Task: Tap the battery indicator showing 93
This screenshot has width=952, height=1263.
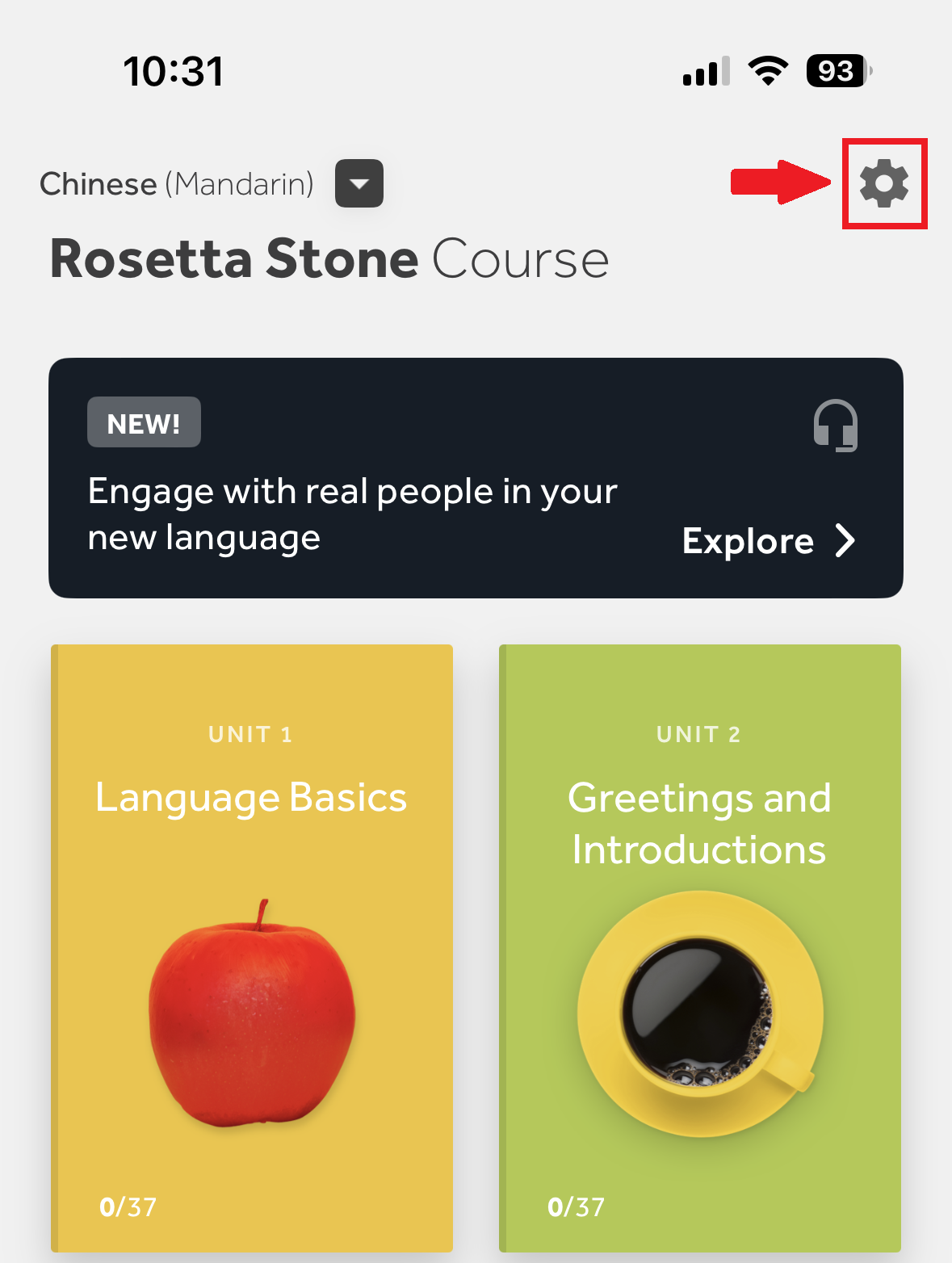Action: click(x=838, y=71)
